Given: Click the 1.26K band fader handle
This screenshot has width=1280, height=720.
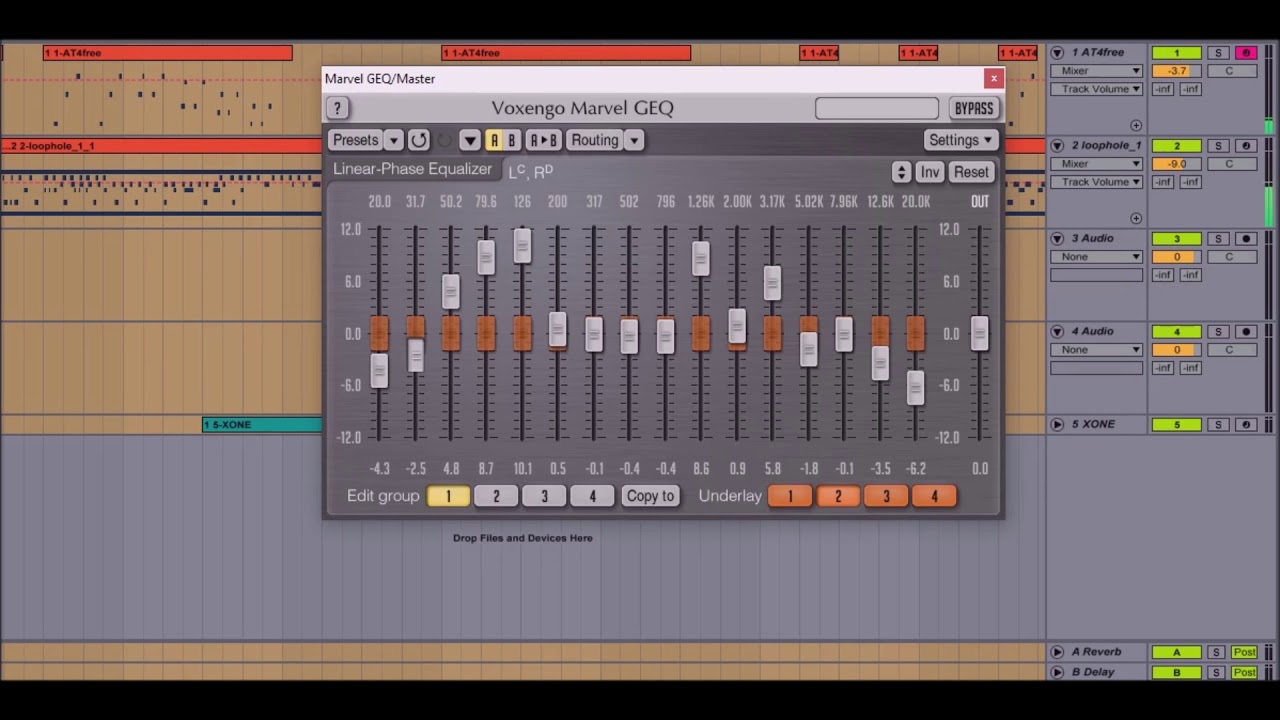Looking at the screenshot, I should pyautogui.click(x=701, y=259).
